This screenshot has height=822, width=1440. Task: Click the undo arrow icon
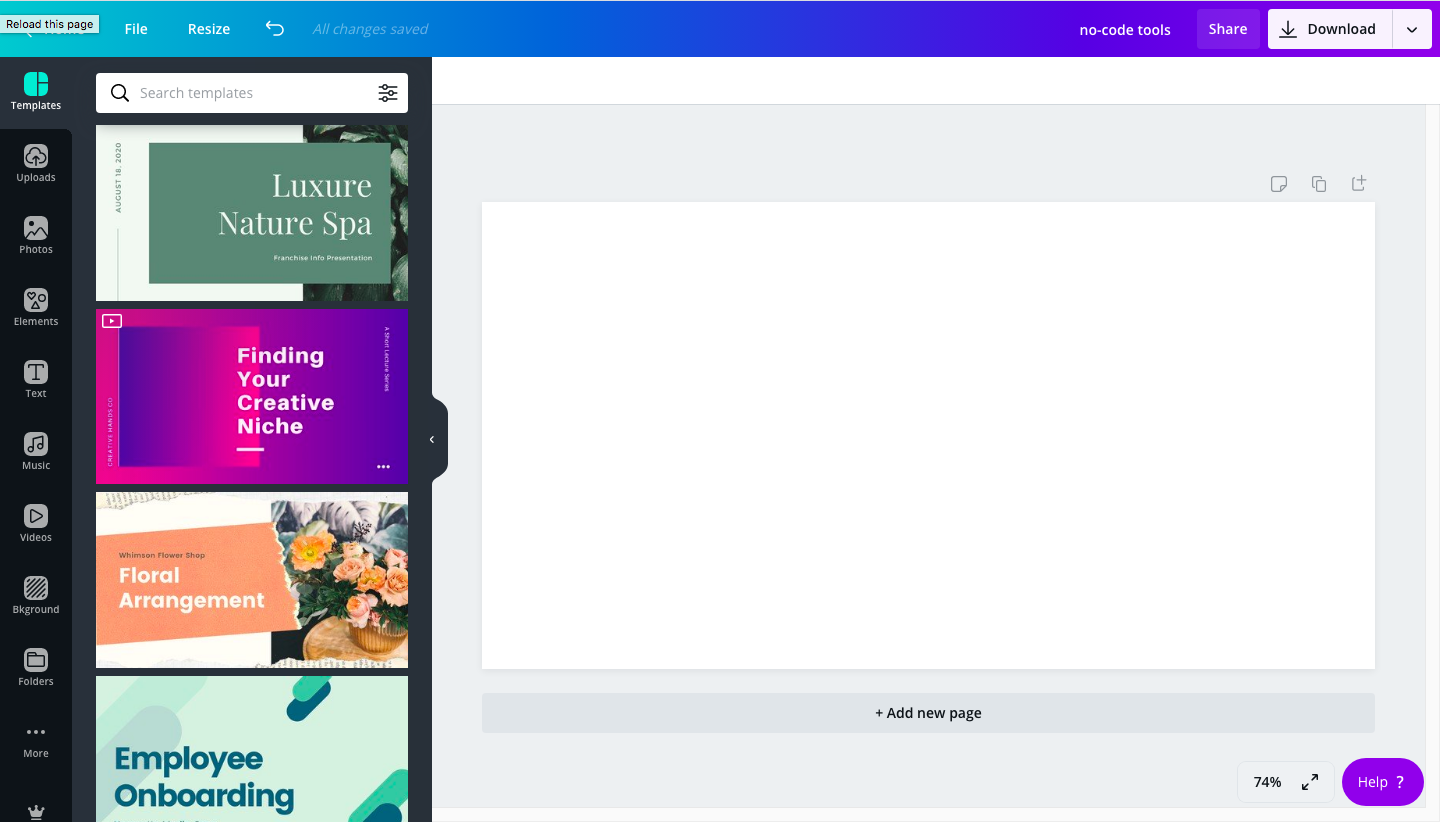tap(275, 29)
